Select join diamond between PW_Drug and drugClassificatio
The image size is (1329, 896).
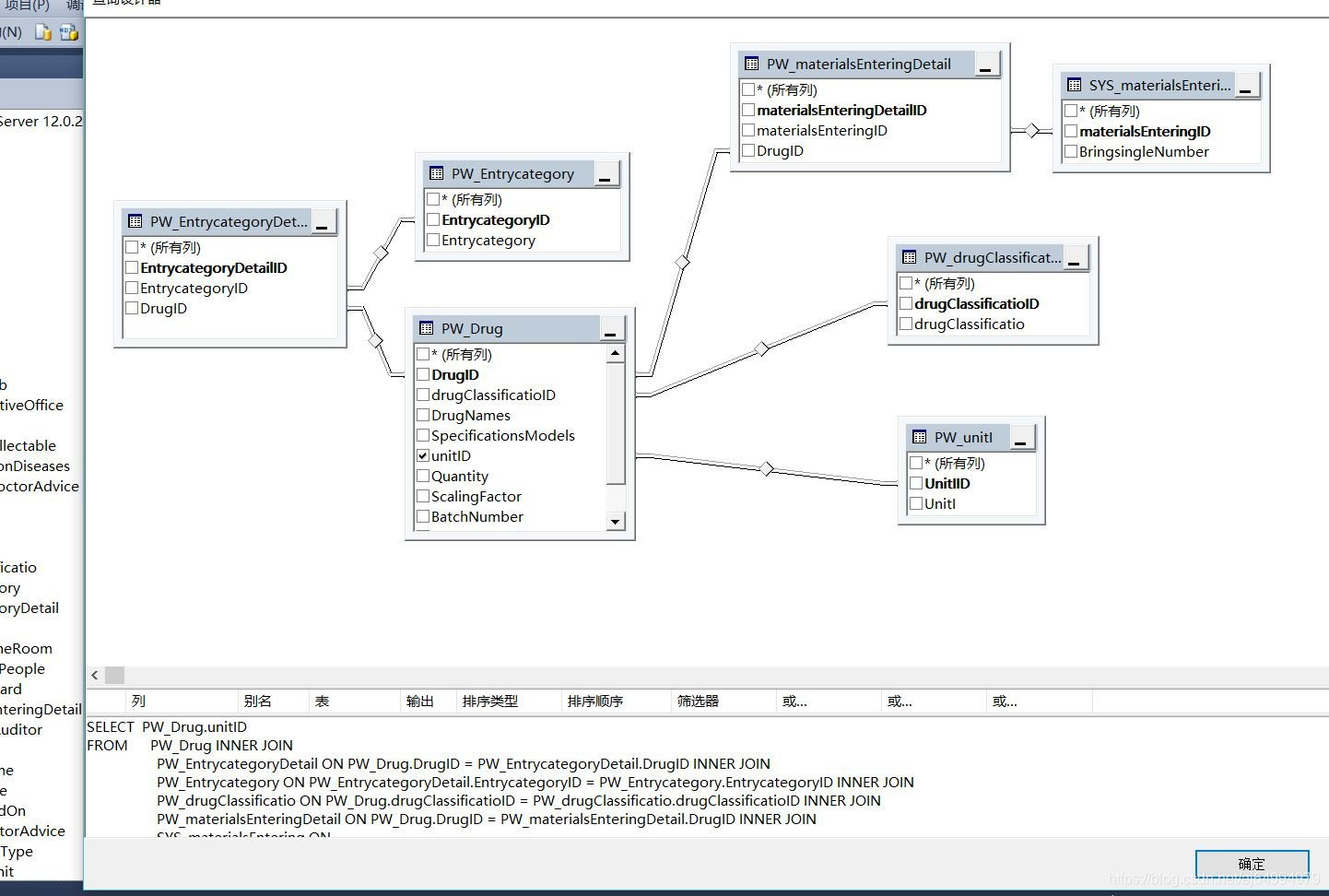click(x=761, y=348)
